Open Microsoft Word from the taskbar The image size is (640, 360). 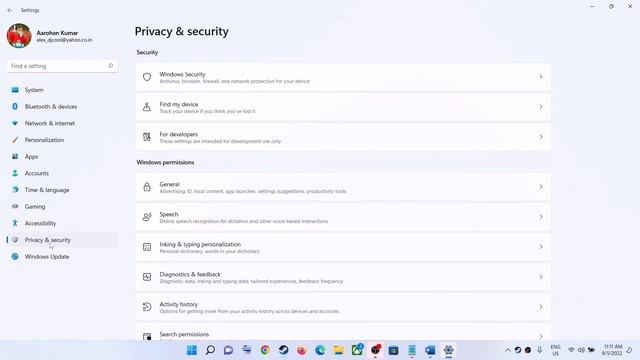(430, 350)
